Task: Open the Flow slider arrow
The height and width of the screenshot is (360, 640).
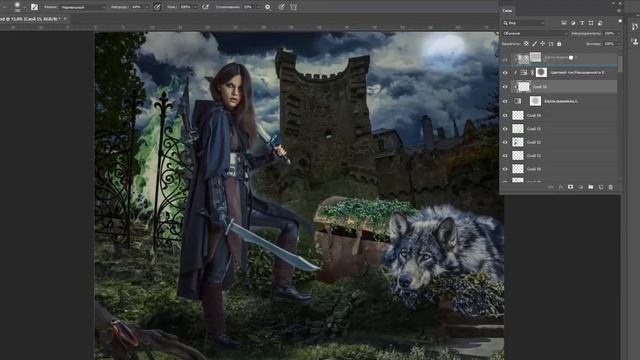Action: pos(195,7)
